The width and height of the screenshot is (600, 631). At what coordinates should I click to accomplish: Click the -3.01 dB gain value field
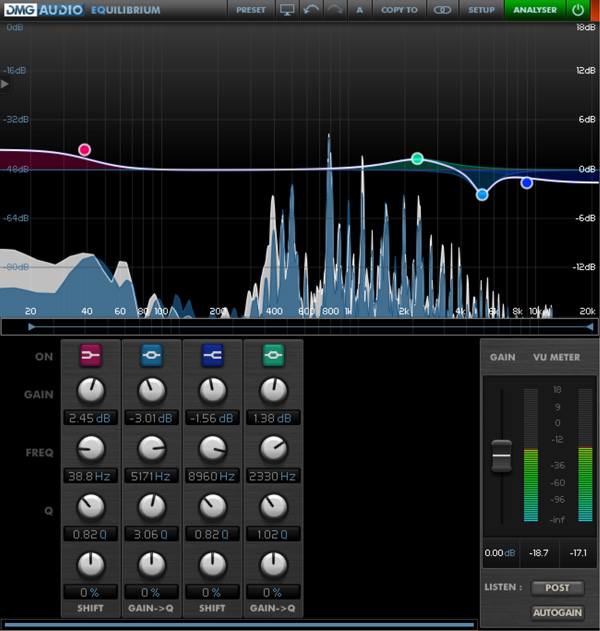pyautogui.click(x=151, y=418)
